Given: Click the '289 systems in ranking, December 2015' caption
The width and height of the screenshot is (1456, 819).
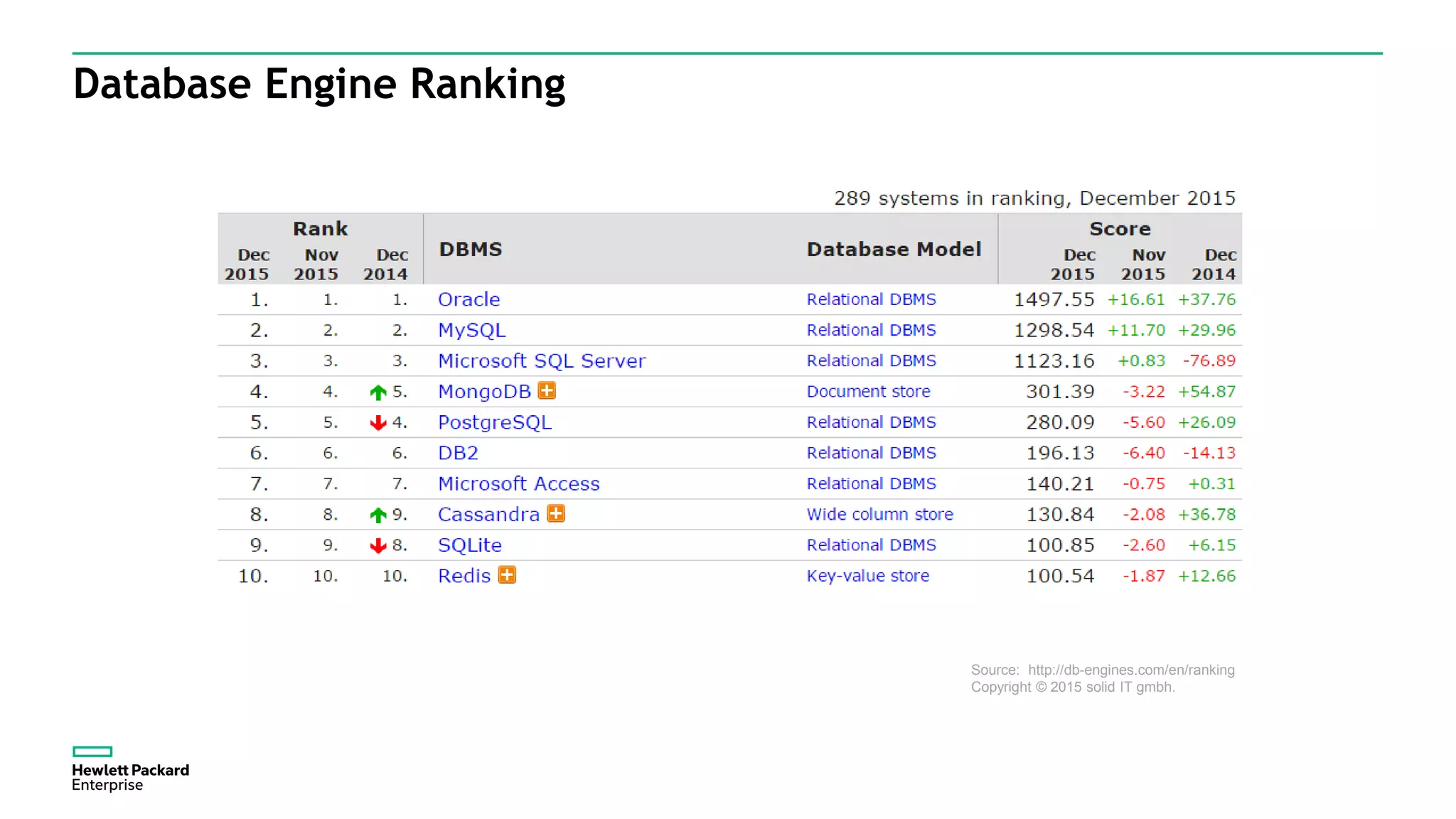Looking at the screenshot, I should tap(1034, 198).
